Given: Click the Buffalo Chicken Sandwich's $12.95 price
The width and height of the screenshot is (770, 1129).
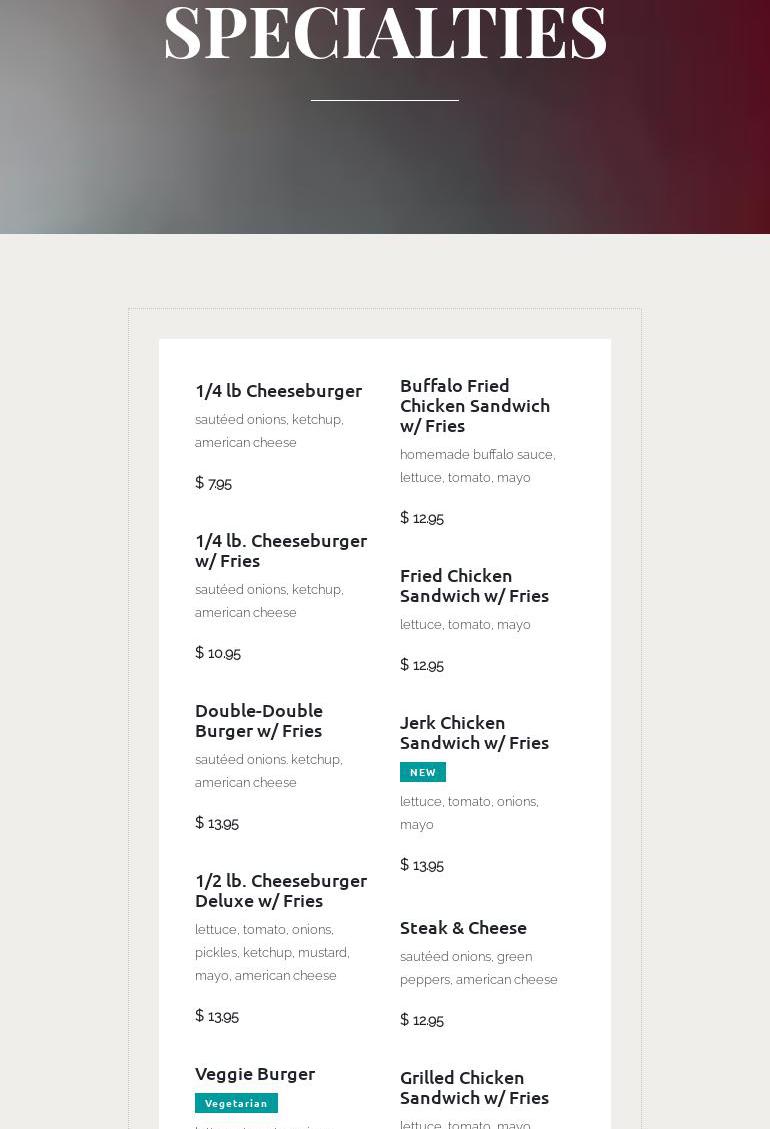Looking at the screenshot, I should tap(422, 518).
